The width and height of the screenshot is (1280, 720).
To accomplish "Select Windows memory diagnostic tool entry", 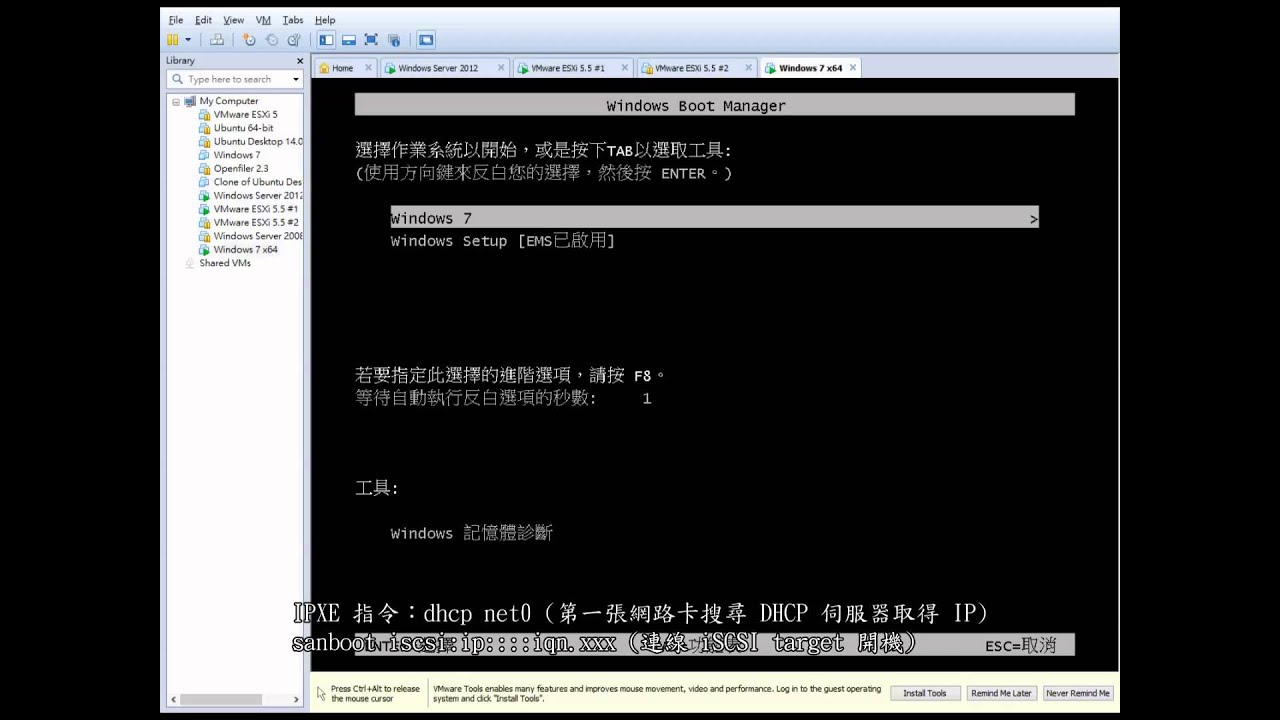I will (x=471, y=533).
